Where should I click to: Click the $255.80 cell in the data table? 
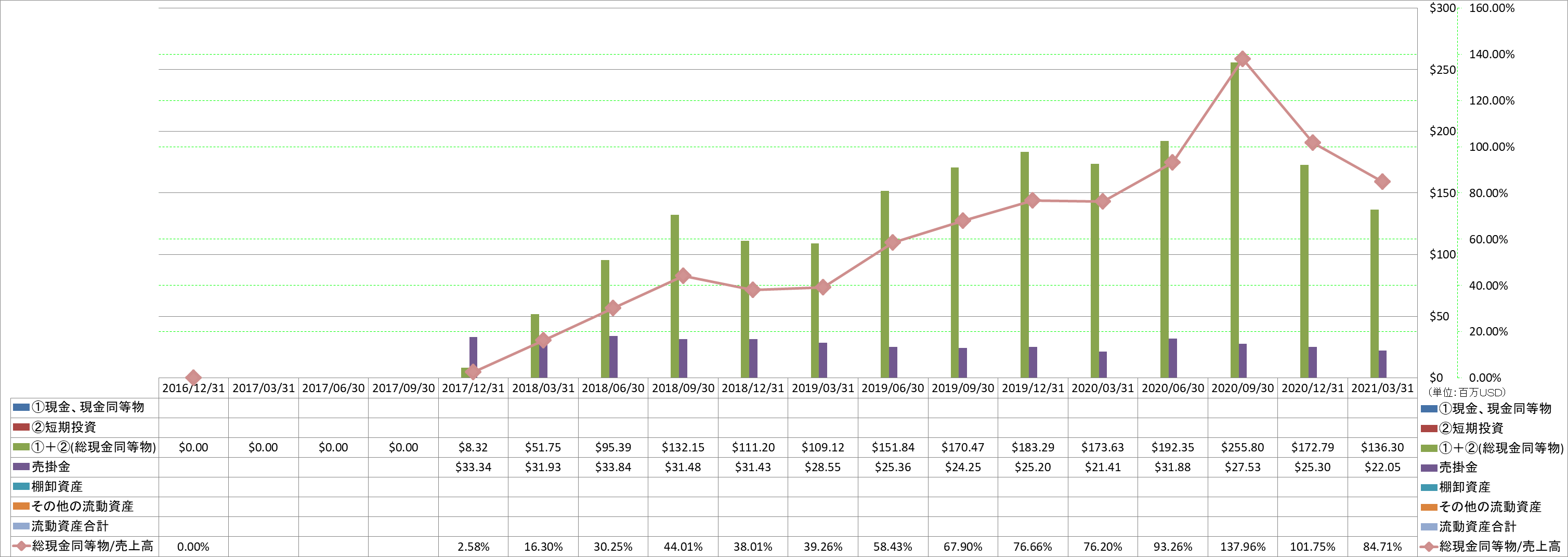coord(1243,447)
